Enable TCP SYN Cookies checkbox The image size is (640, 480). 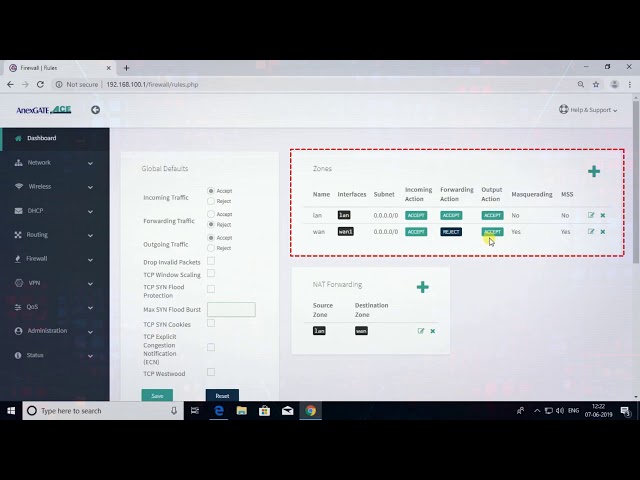pyautogui.click(x=211, y=323)
